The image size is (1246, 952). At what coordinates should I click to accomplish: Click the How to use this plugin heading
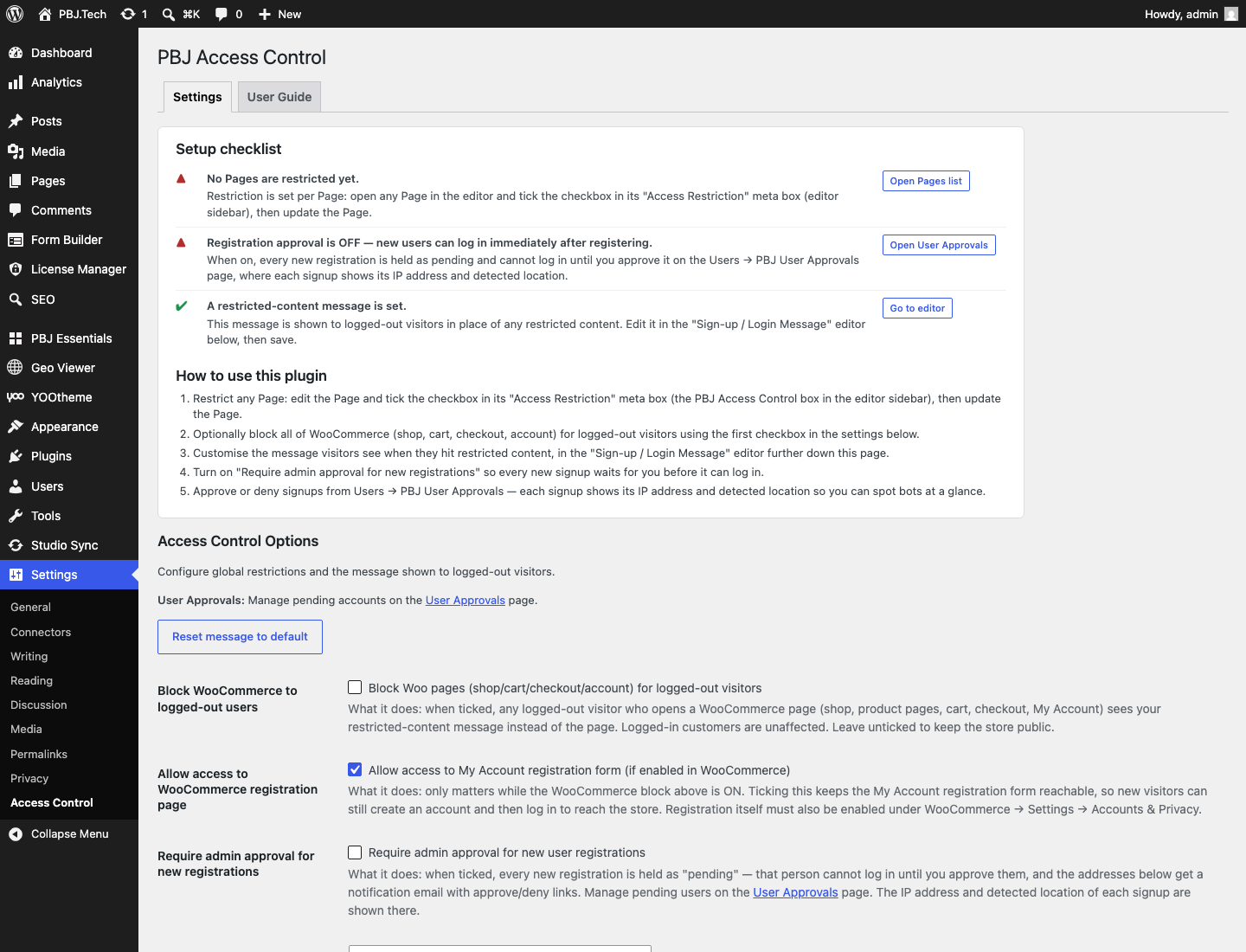[x=251, y=376]
